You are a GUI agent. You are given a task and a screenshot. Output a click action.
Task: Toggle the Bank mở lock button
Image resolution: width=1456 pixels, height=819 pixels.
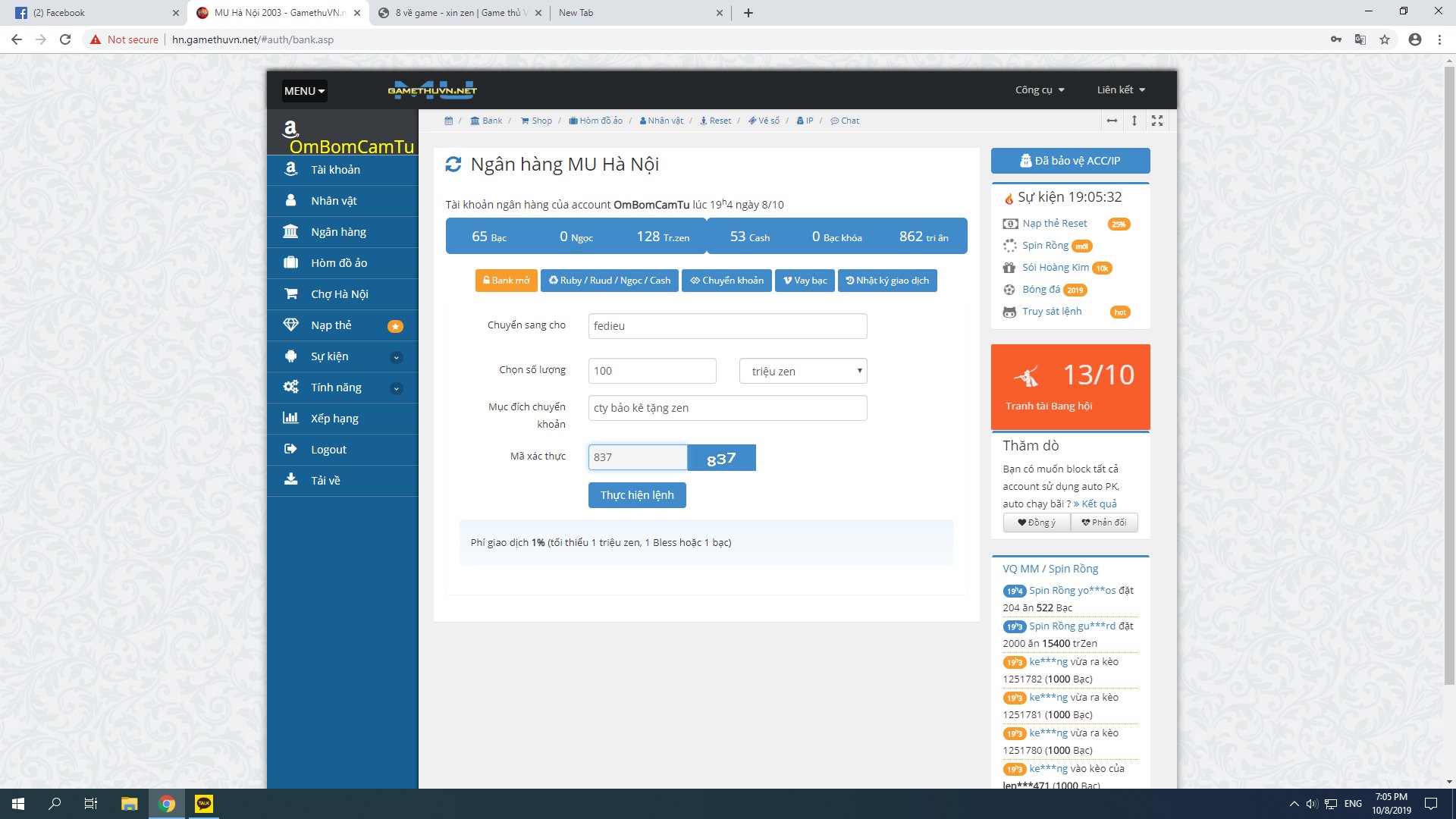pyautogui.click(x=506, y=281)
